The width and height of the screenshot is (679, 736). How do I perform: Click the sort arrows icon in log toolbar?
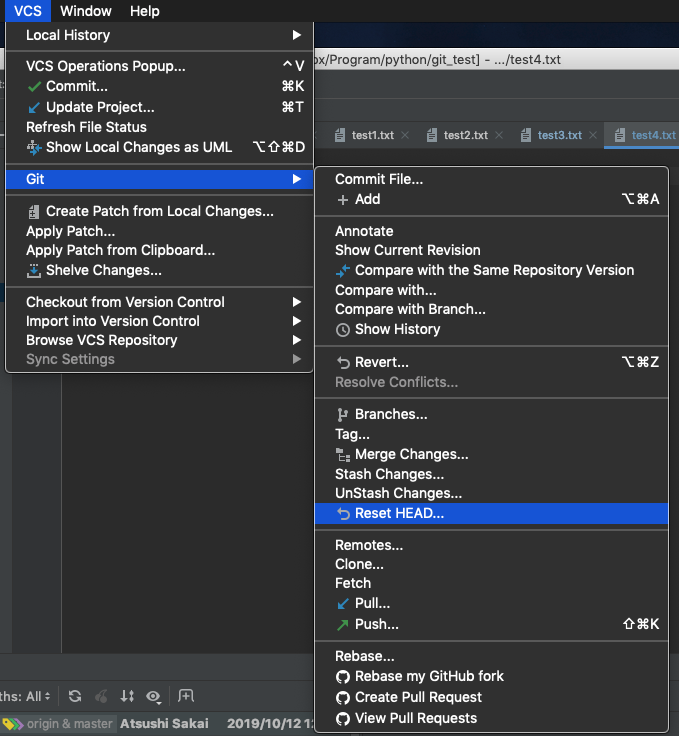tap(127, 696)
